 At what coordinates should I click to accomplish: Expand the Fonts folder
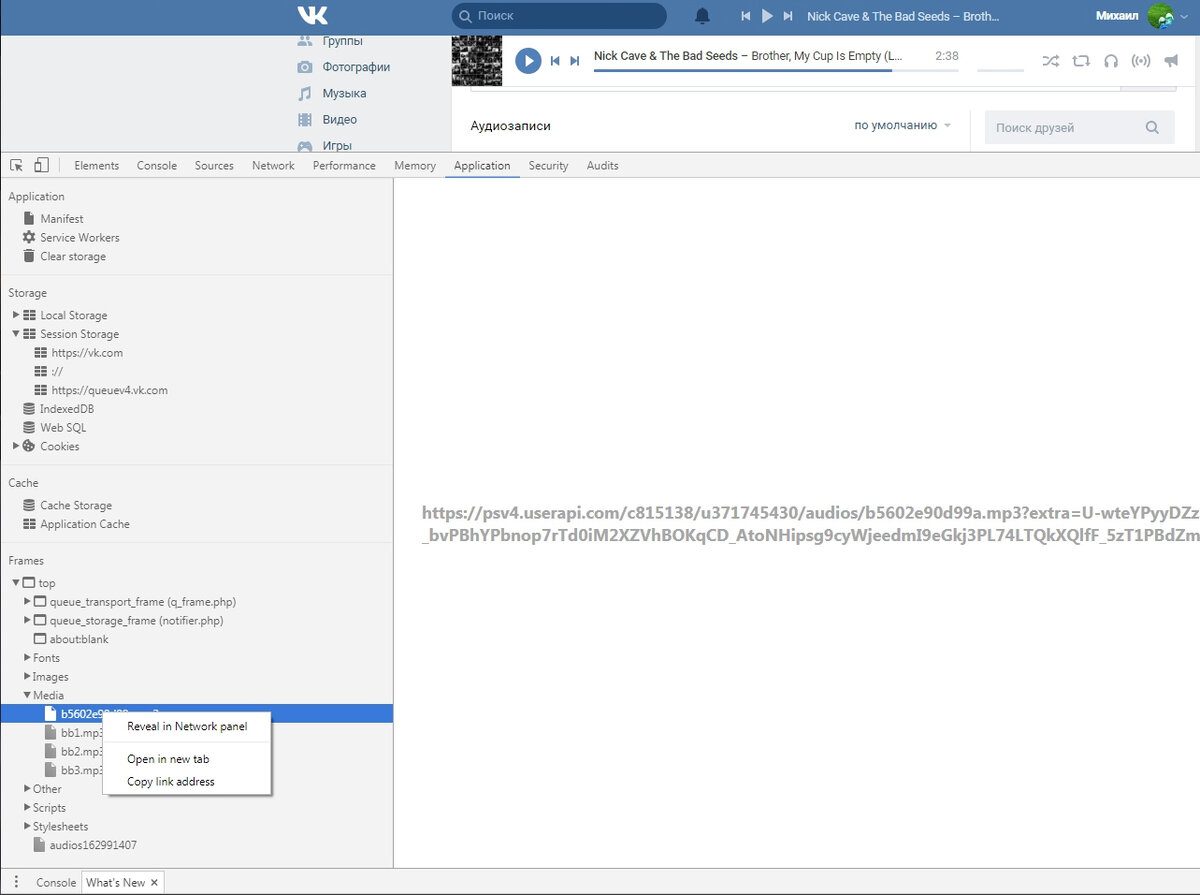point(27,658)
